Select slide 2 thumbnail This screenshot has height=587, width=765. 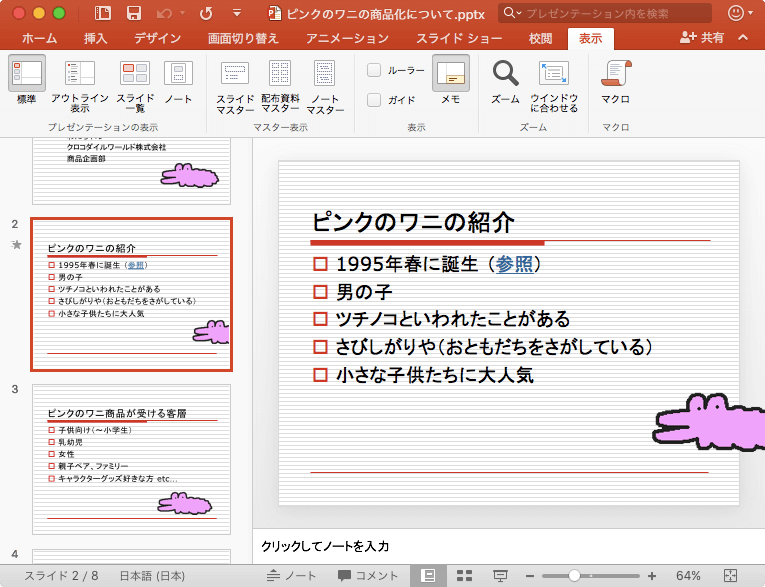pos(131,294)
